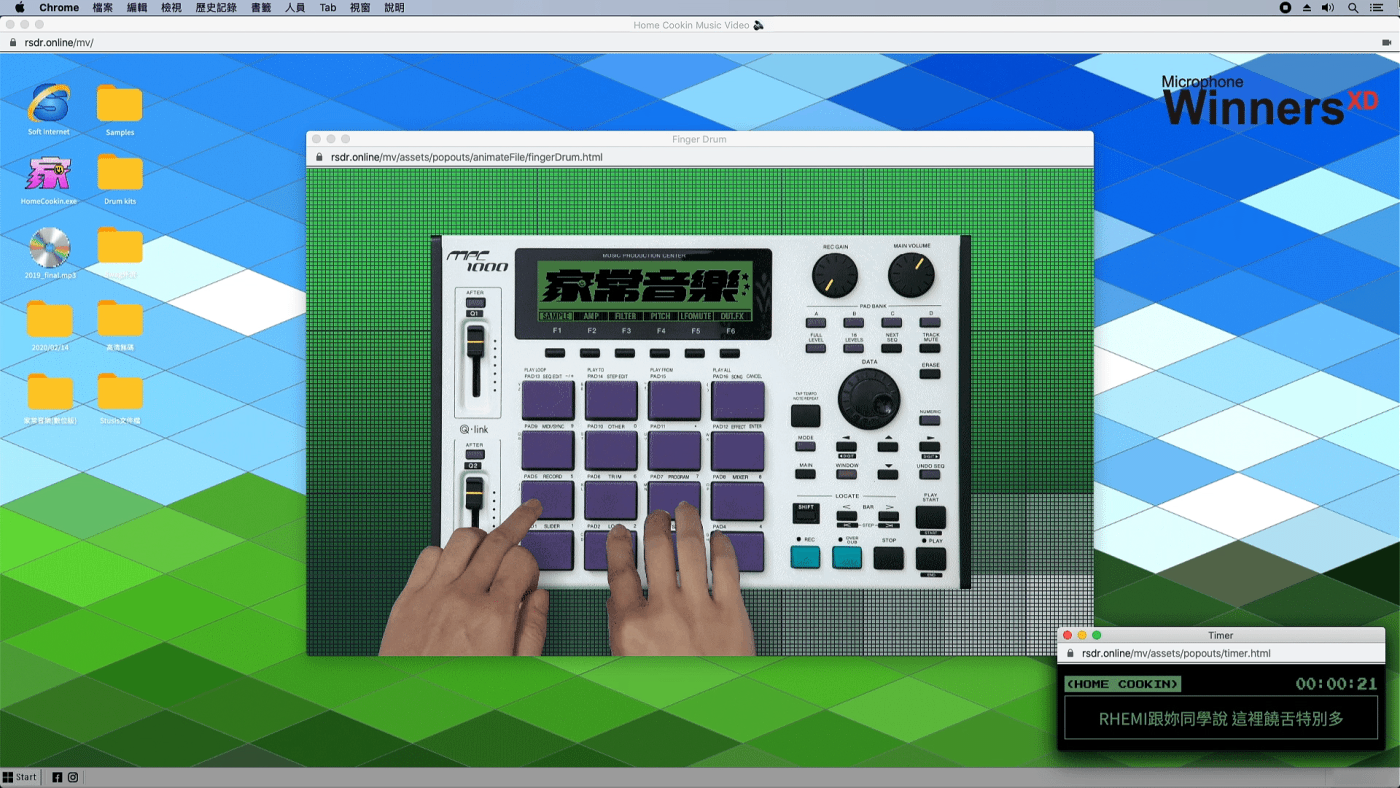1400x788 pixels.
Task: Toggle the Q1 AFTER button
Action: 474,303
